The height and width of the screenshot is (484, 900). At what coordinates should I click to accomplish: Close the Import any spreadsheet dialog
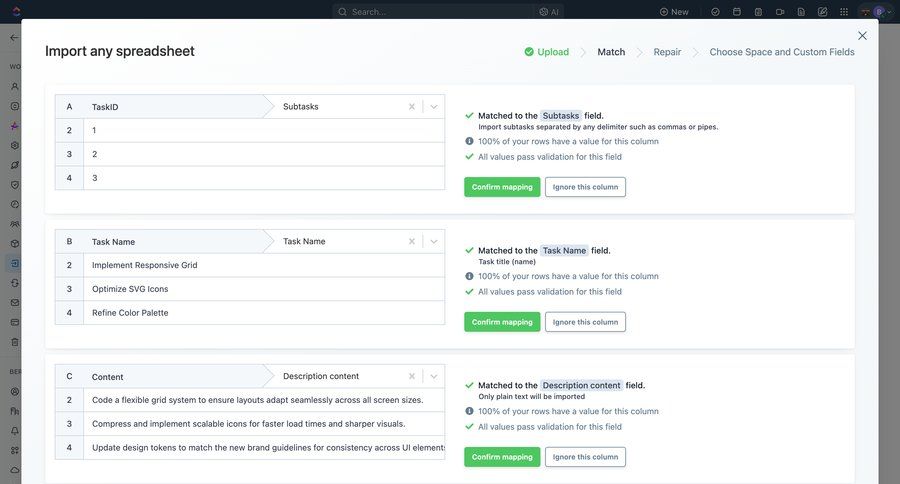(862, 36)
